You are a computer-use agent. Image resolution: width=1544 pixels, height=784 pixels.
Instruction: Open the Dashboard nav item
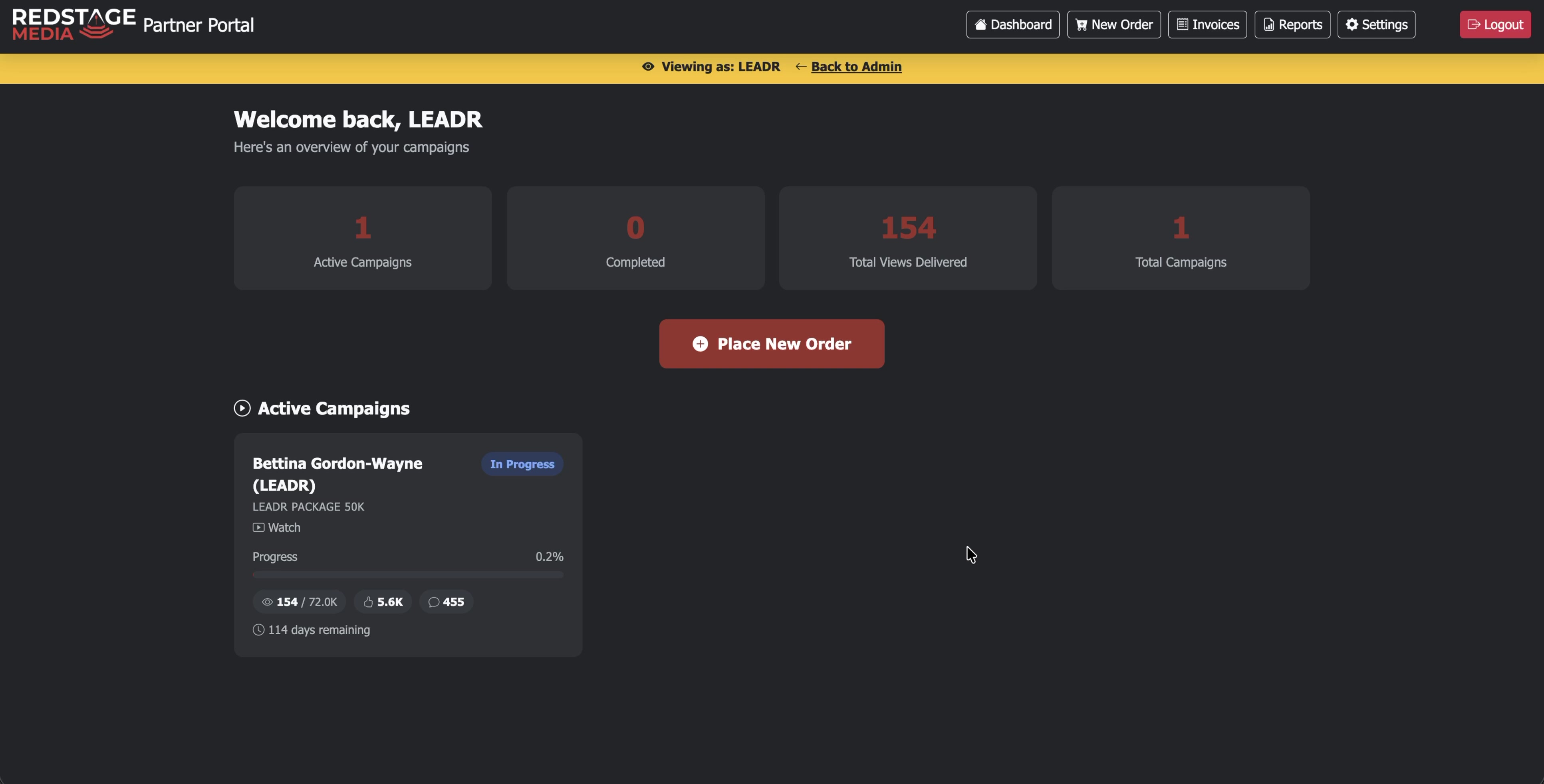(x=1012, y=25)
